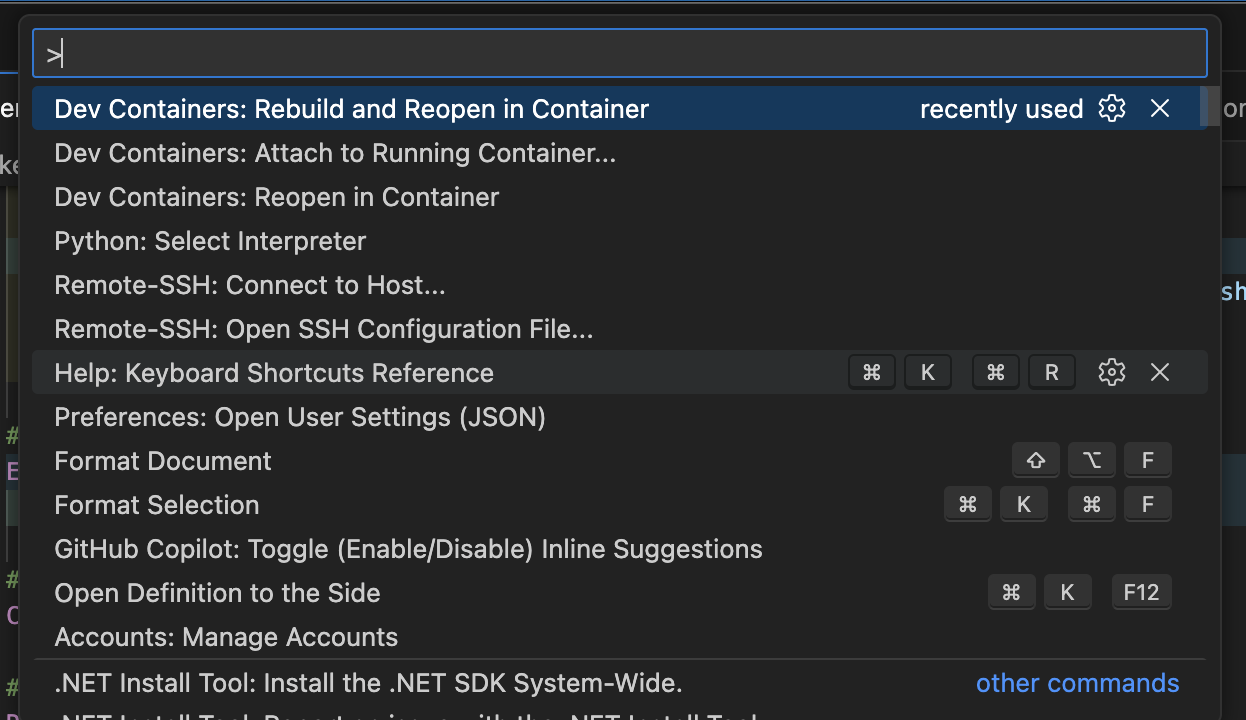Select Remote-SSH: Connect to Host
Viewport: 1246px width, 720px height.
[250, 285]
